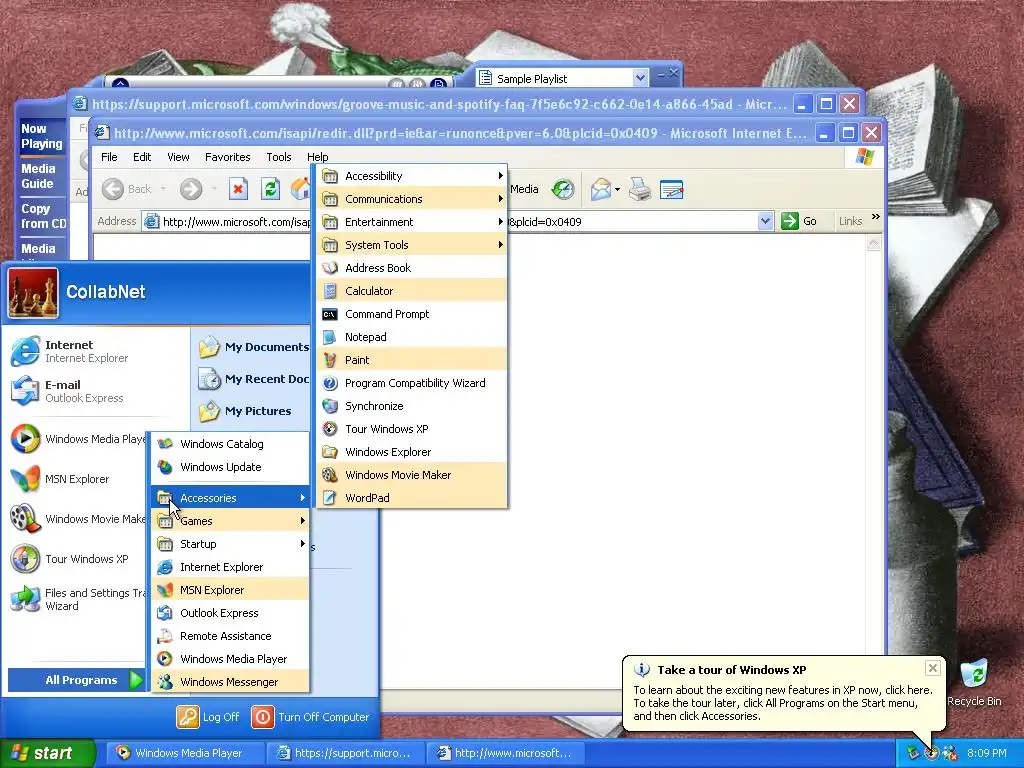Open the Favorites menu in Internet Explorer

tap(227, 157)
